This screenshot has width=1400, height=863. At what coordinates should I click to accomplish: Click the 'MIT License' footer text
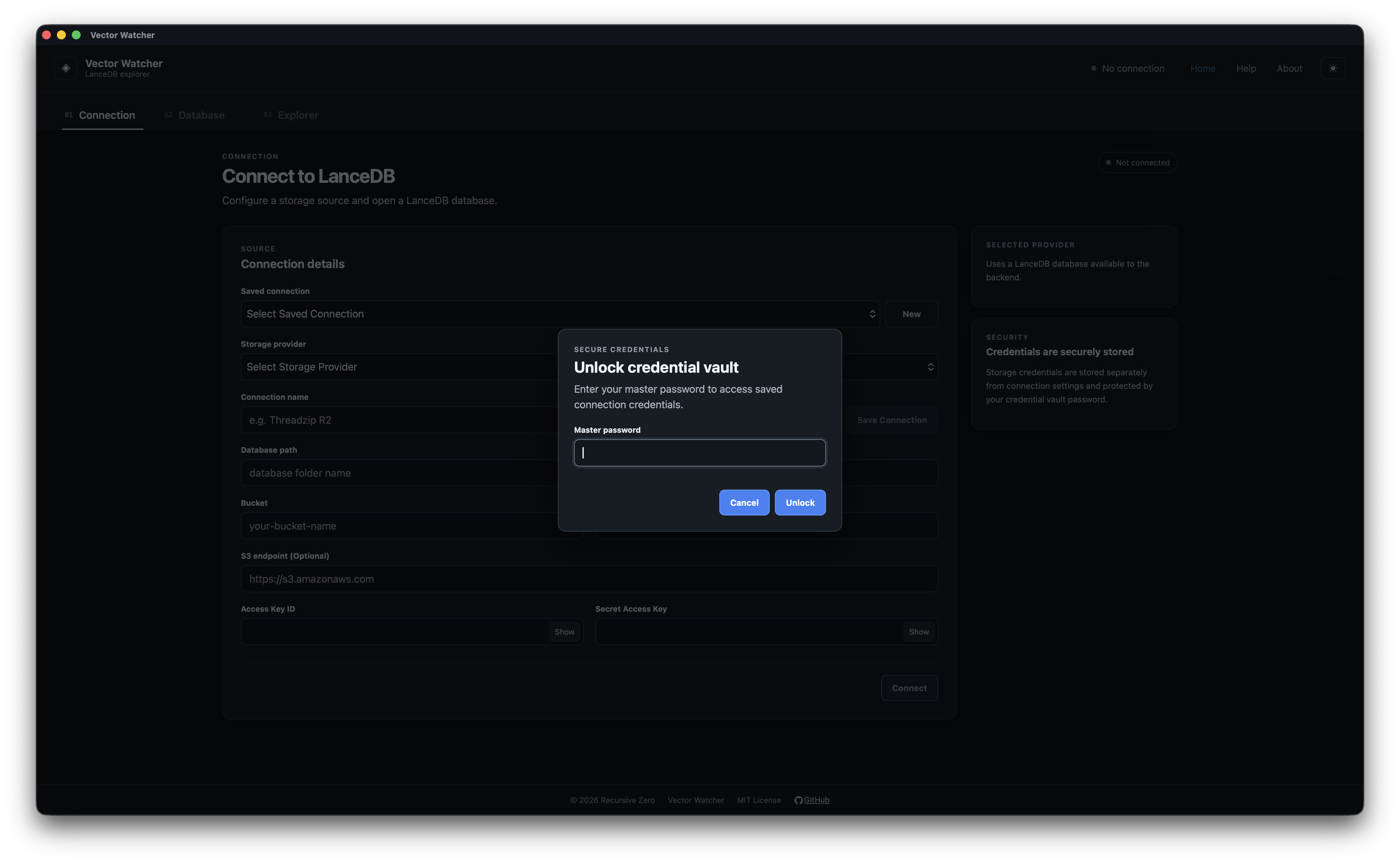tap(759, 800)
